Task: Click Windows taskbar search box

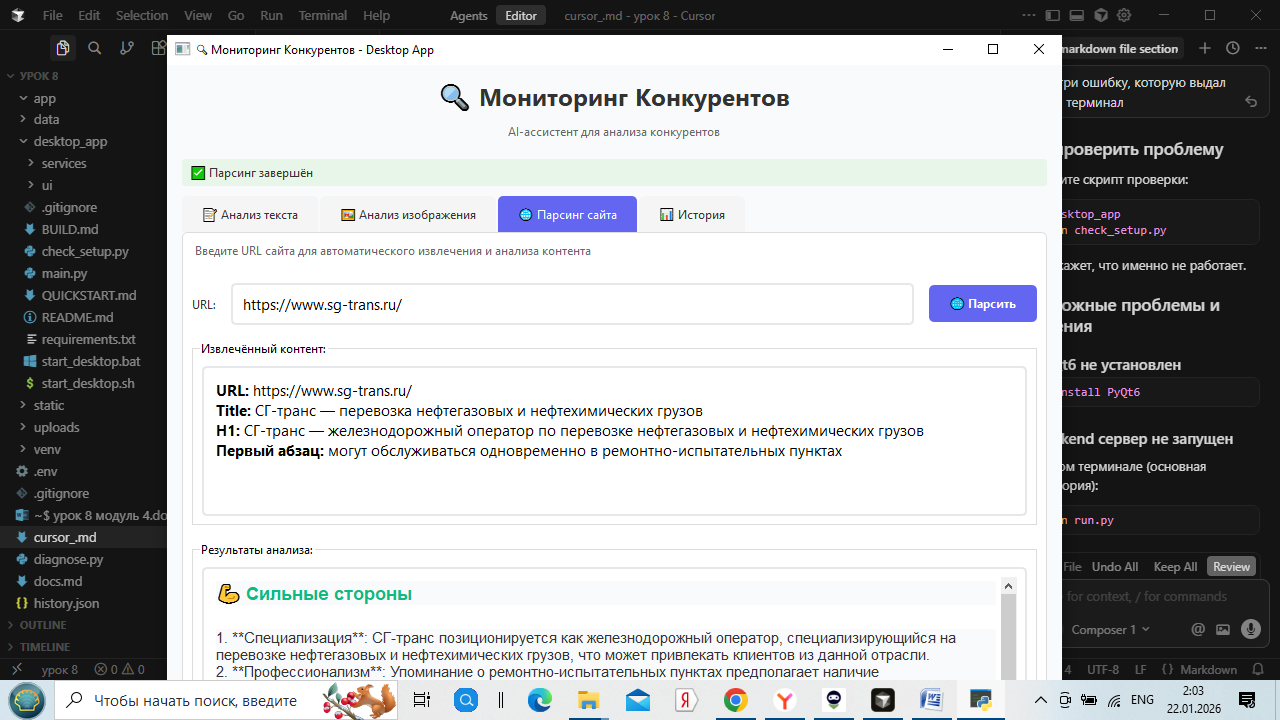Action: point(226,700)
